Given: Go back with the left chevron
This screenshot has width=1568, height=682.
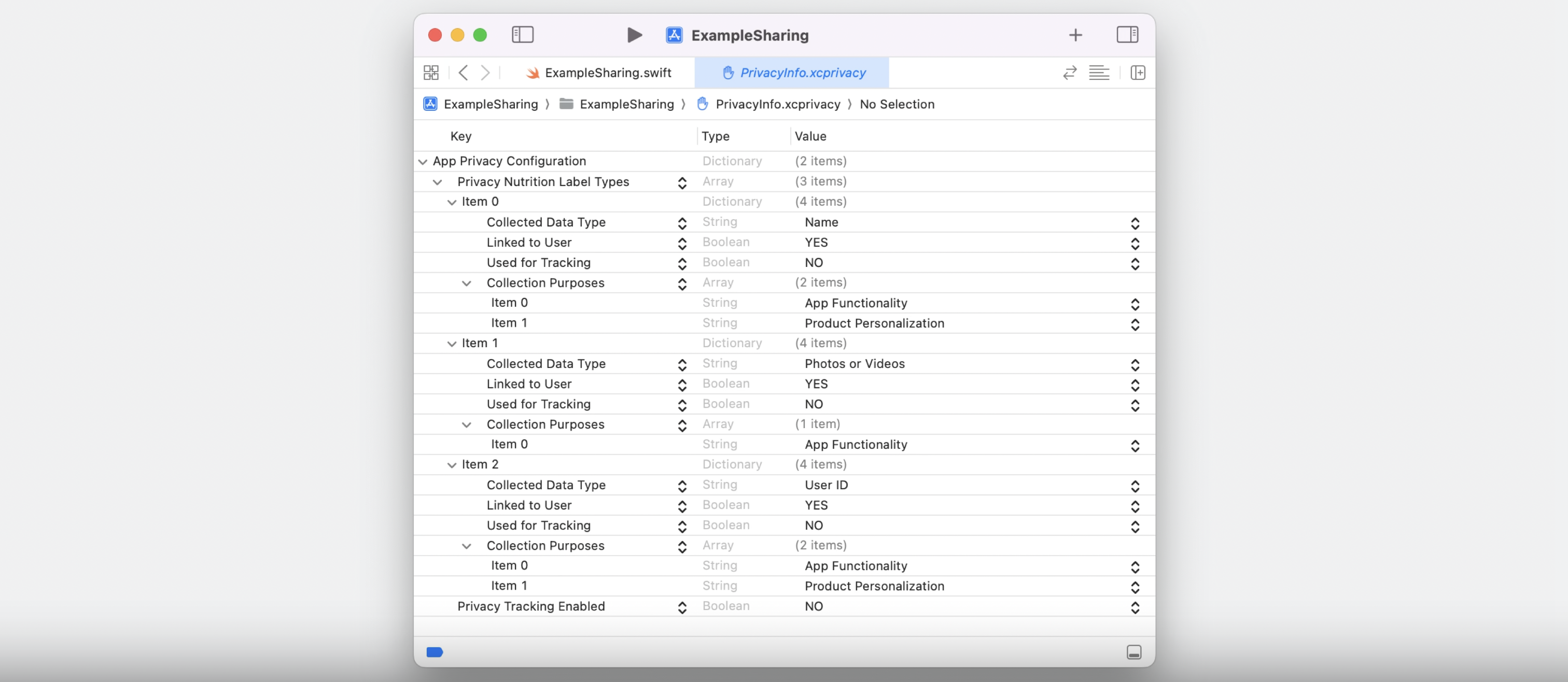Looking at the screenshot, I should tap(463, 73).
